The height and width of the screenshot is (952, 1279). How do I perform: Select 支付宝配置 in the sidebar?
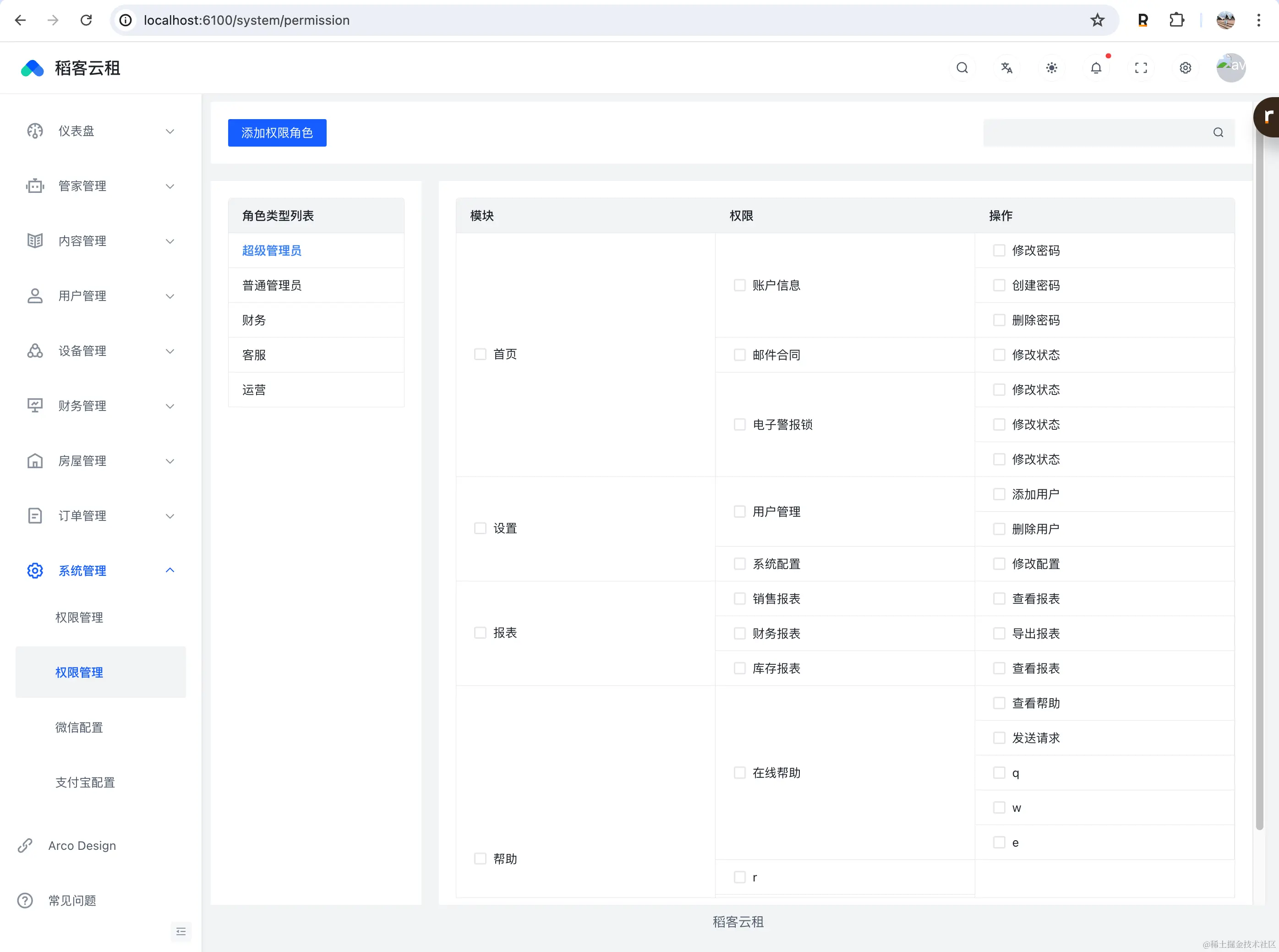85,782
